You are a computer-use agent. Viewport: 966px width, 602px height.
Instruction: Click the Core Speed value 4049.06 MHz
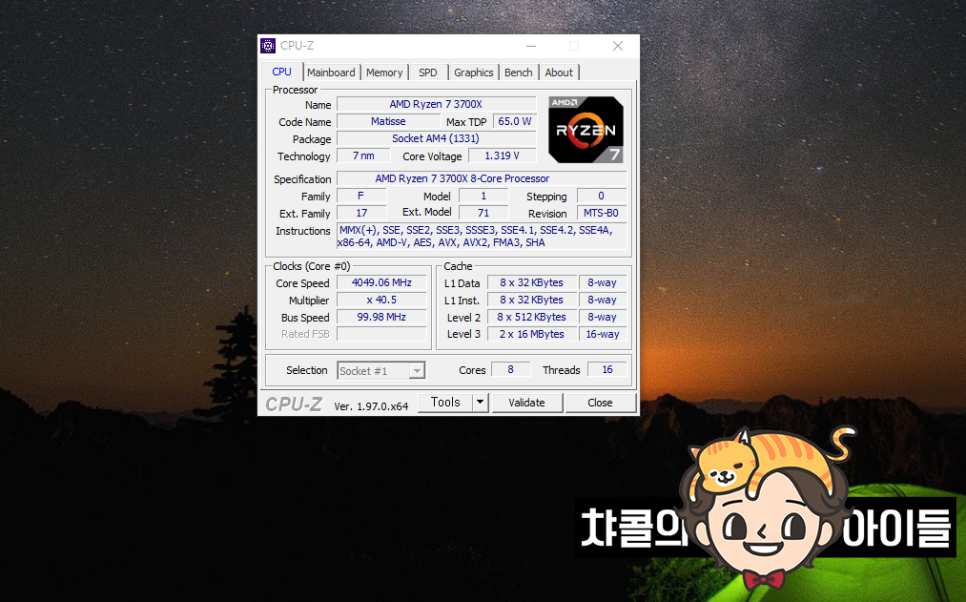pyautogui.click(x=381, y=283)
